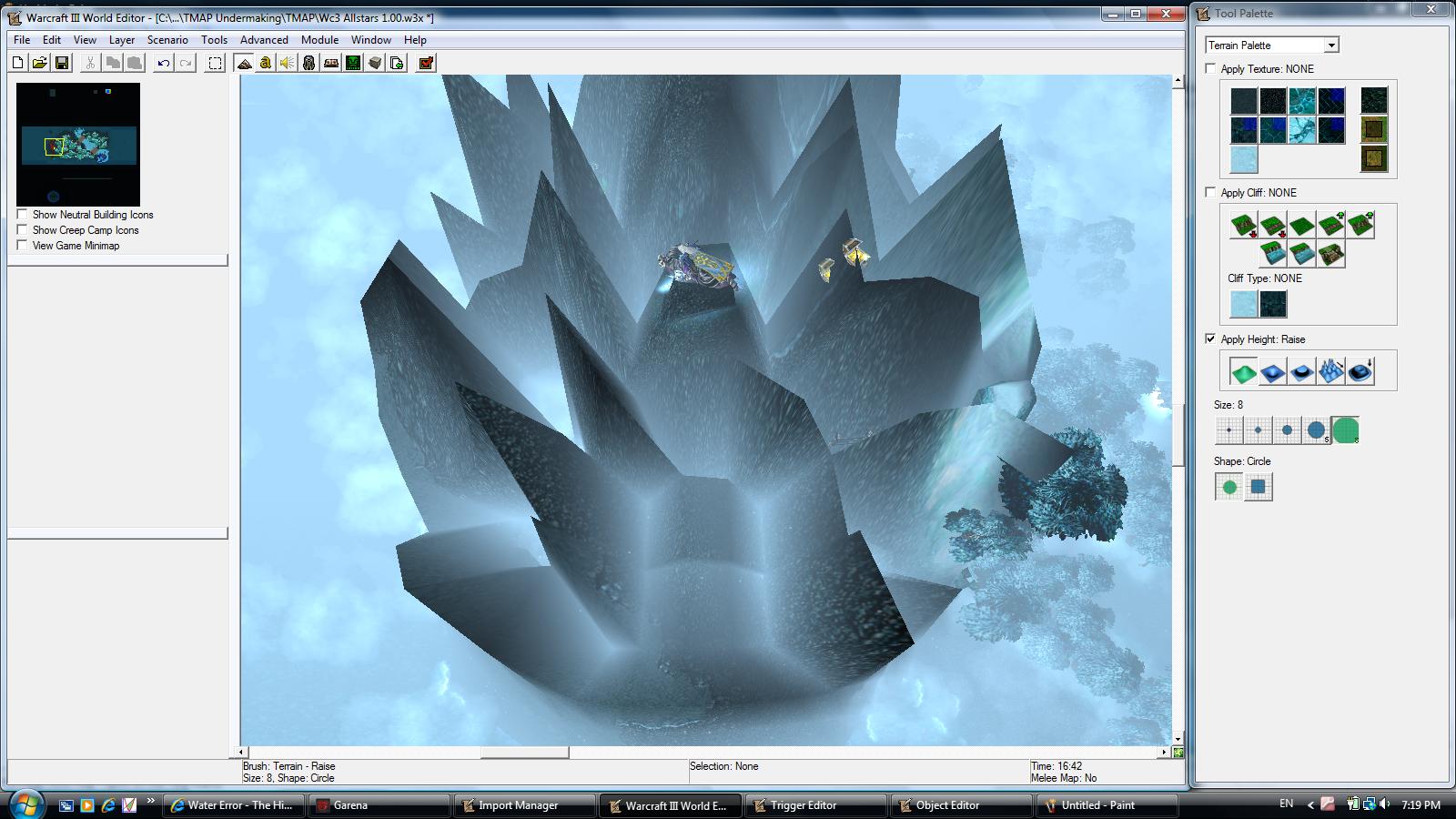Open the File menu
The image size is (1456, 819).
(22, 40)
